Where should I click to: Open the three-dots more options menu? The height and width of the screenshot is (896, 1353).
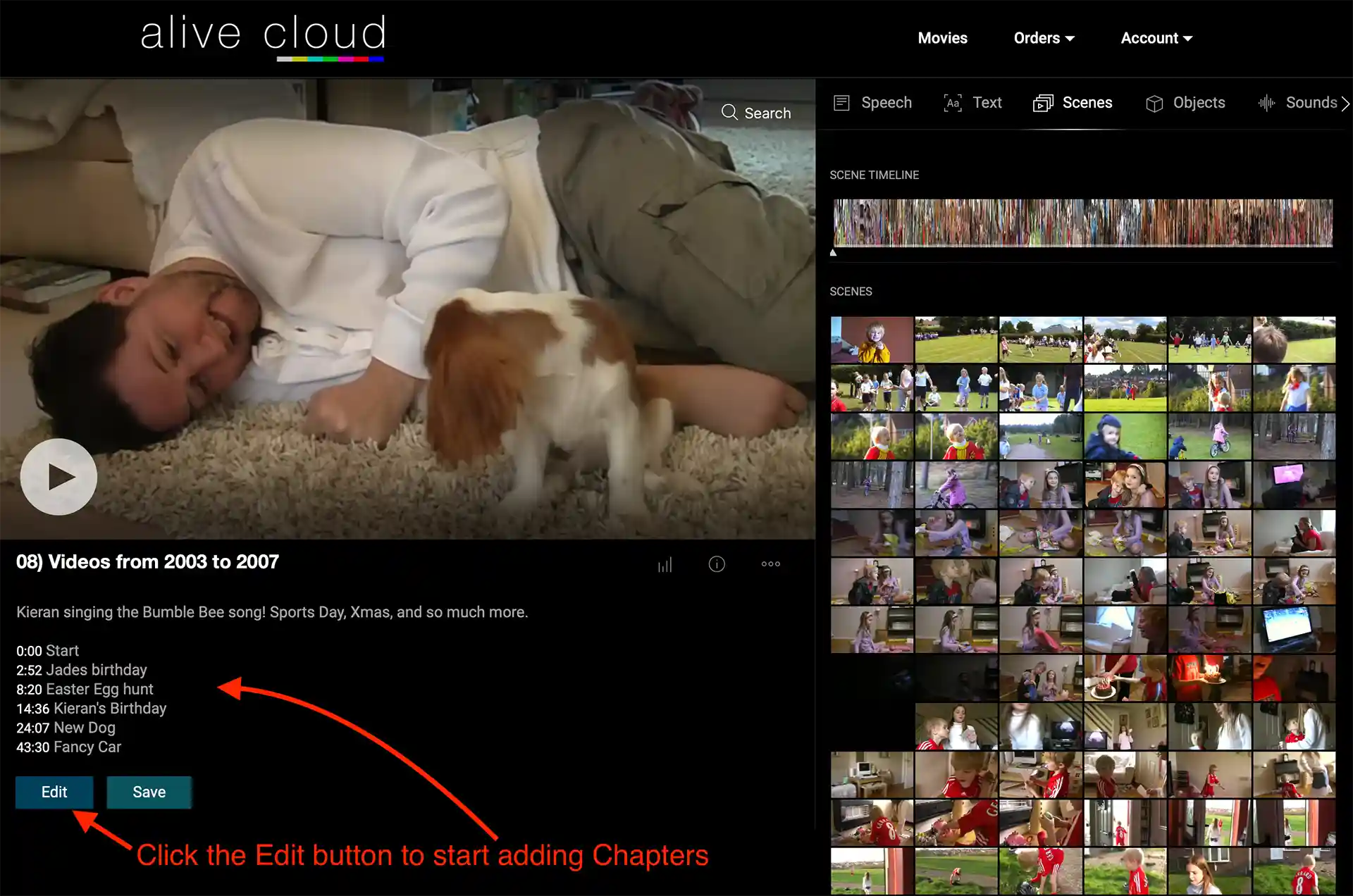pyautogui.click(x=770, y=564)
